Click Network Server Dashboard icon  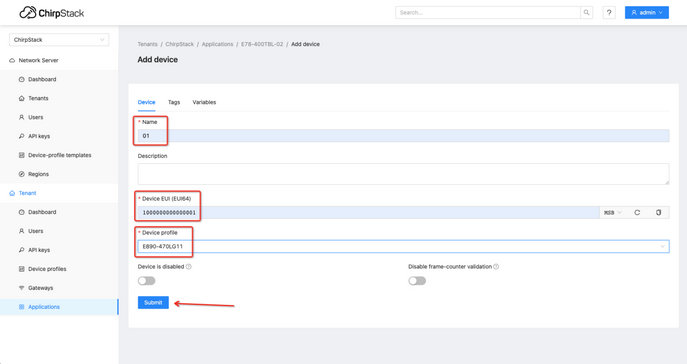pos(21,79)
